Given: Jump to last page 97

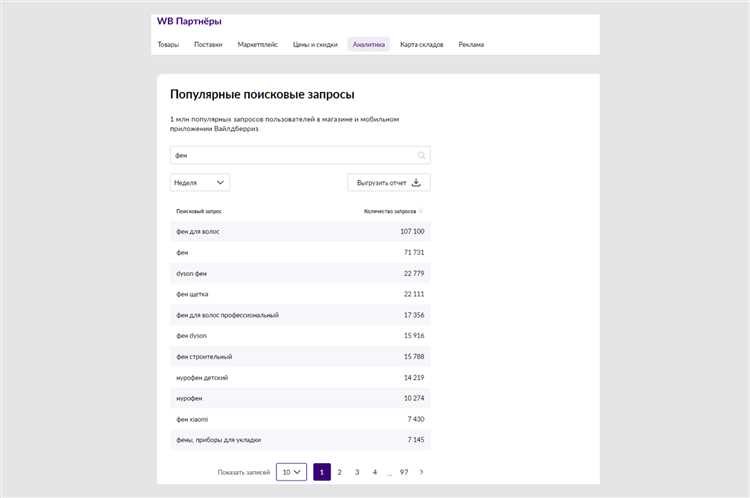Looking at the screenshot, I should (x=404, y=472).
